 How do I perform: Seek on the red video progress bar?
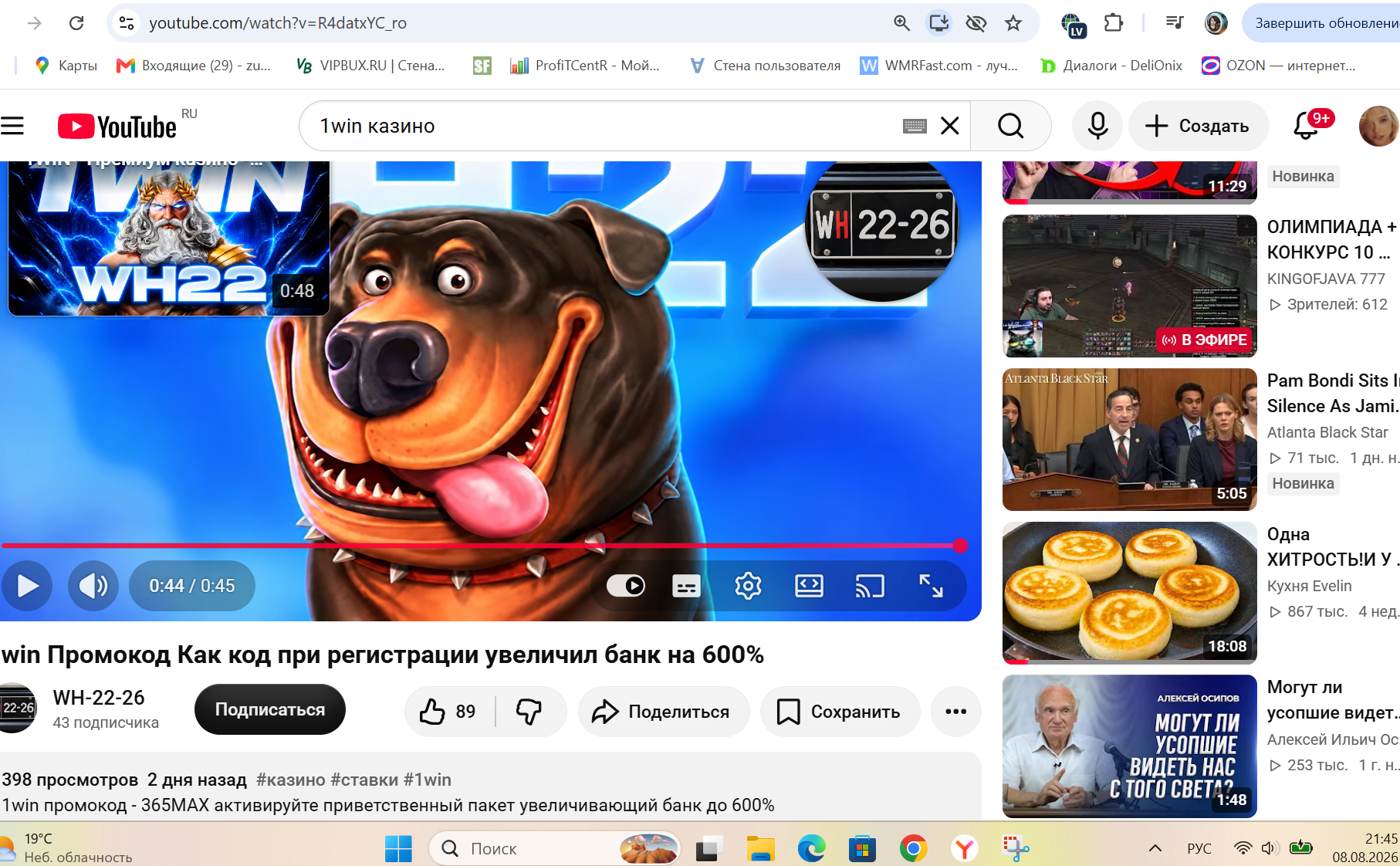click(x=484, y=546)
